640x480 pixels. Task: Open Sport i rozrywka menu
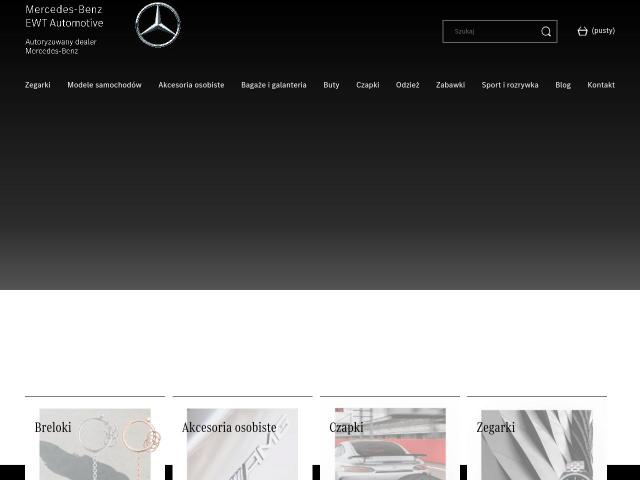click(510, 85)
